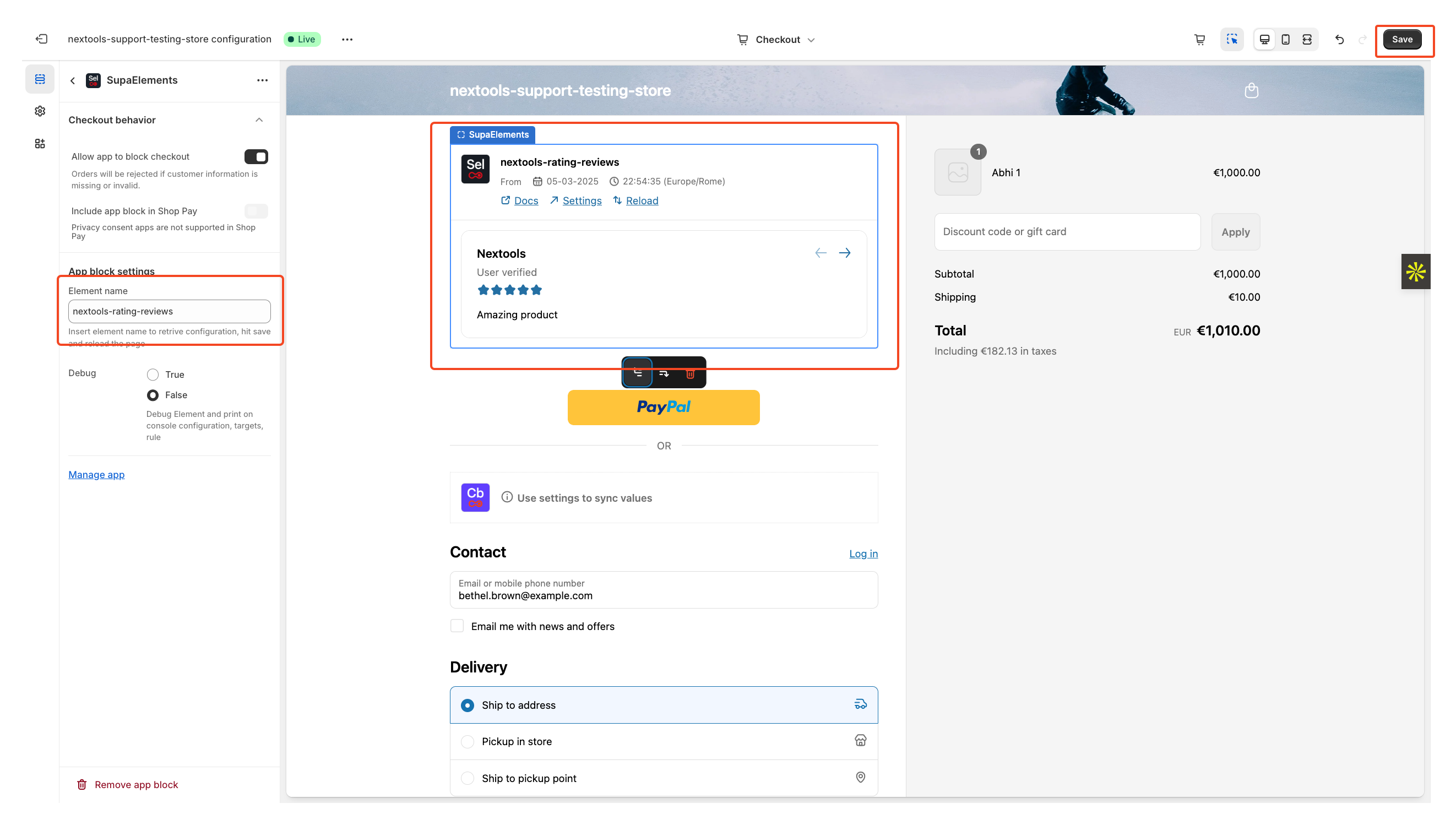Viewport: 1456px width, 825px height.
Task: Click the move block down icon
Action: click(664, 373)
